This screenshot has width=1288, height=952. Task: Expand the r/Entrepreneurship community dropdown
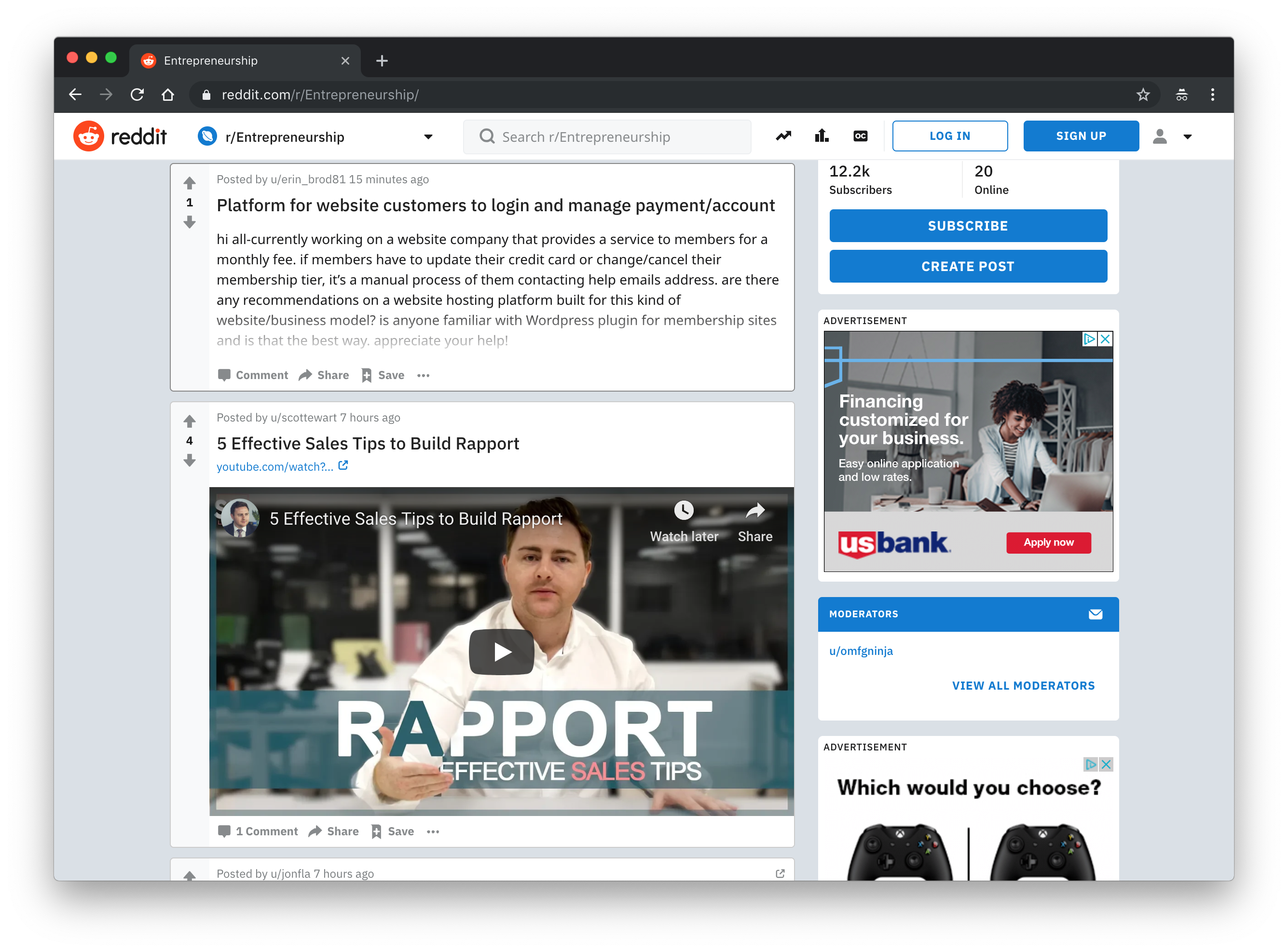[x=428, y=137]
